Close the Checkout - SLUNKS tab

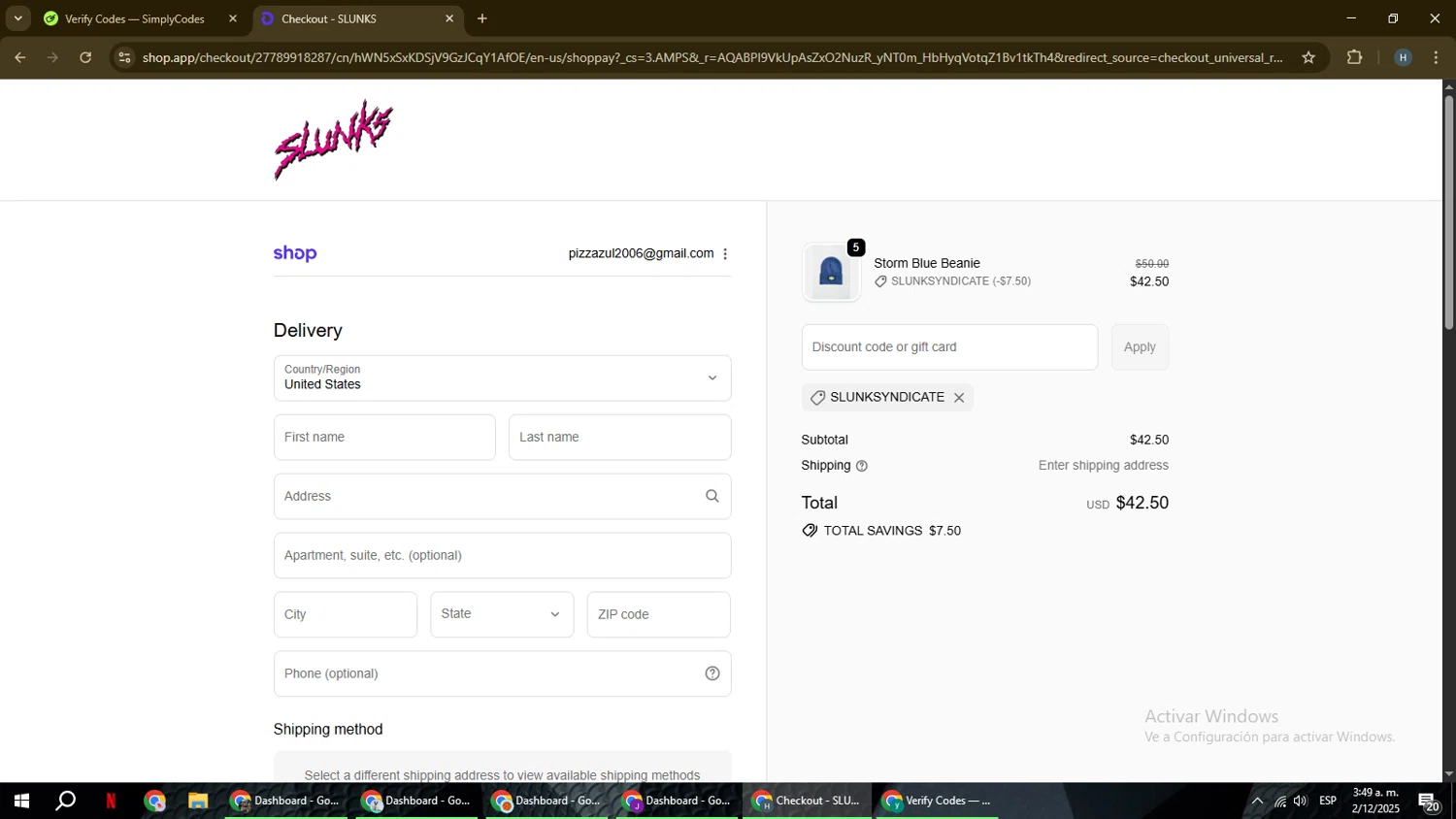tap(448, 18)
